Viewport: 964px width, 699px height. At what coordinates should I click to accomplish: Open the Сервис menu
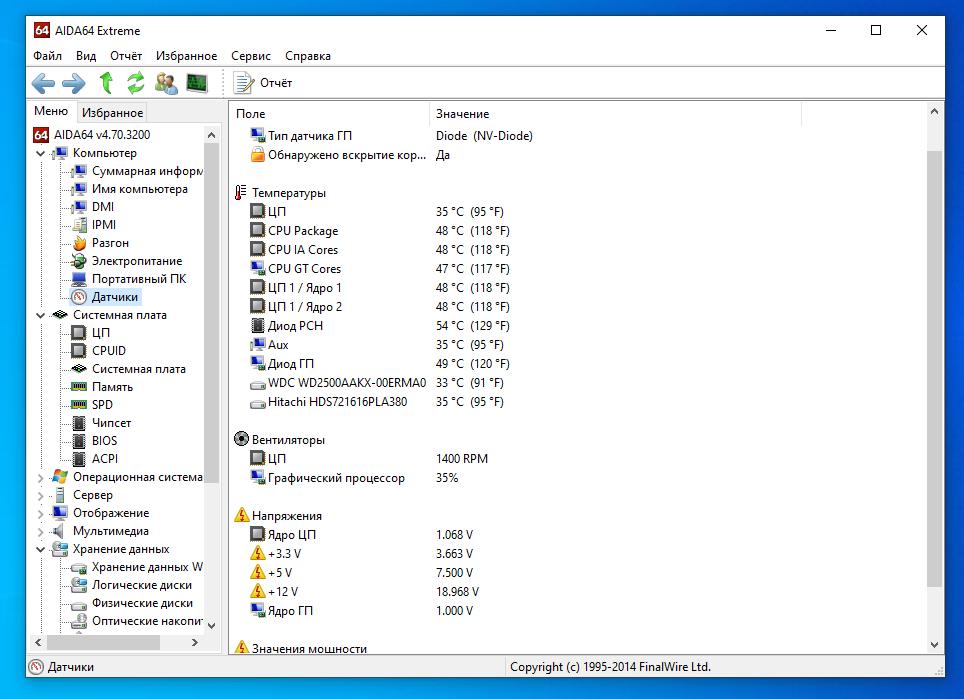(251, 56)
